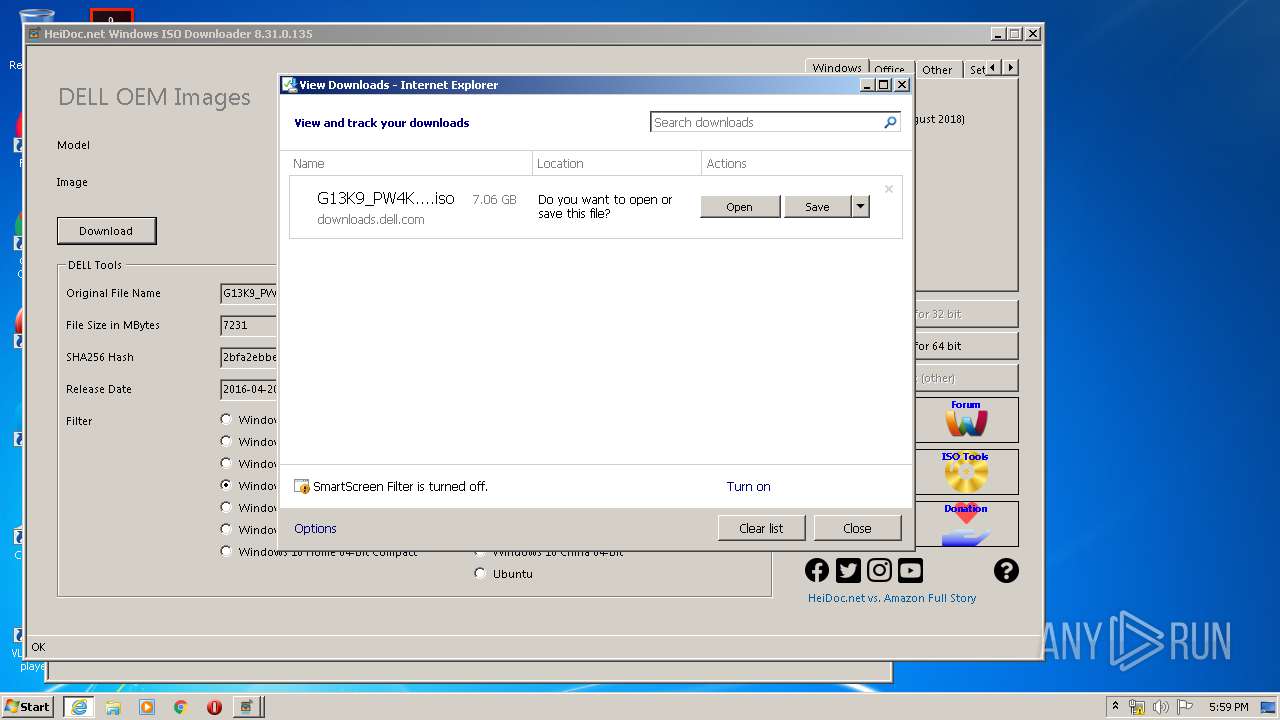Open the Instagram icon in HeiDoc window
This screenshot has width=1280, height=720.
(879, 570)
